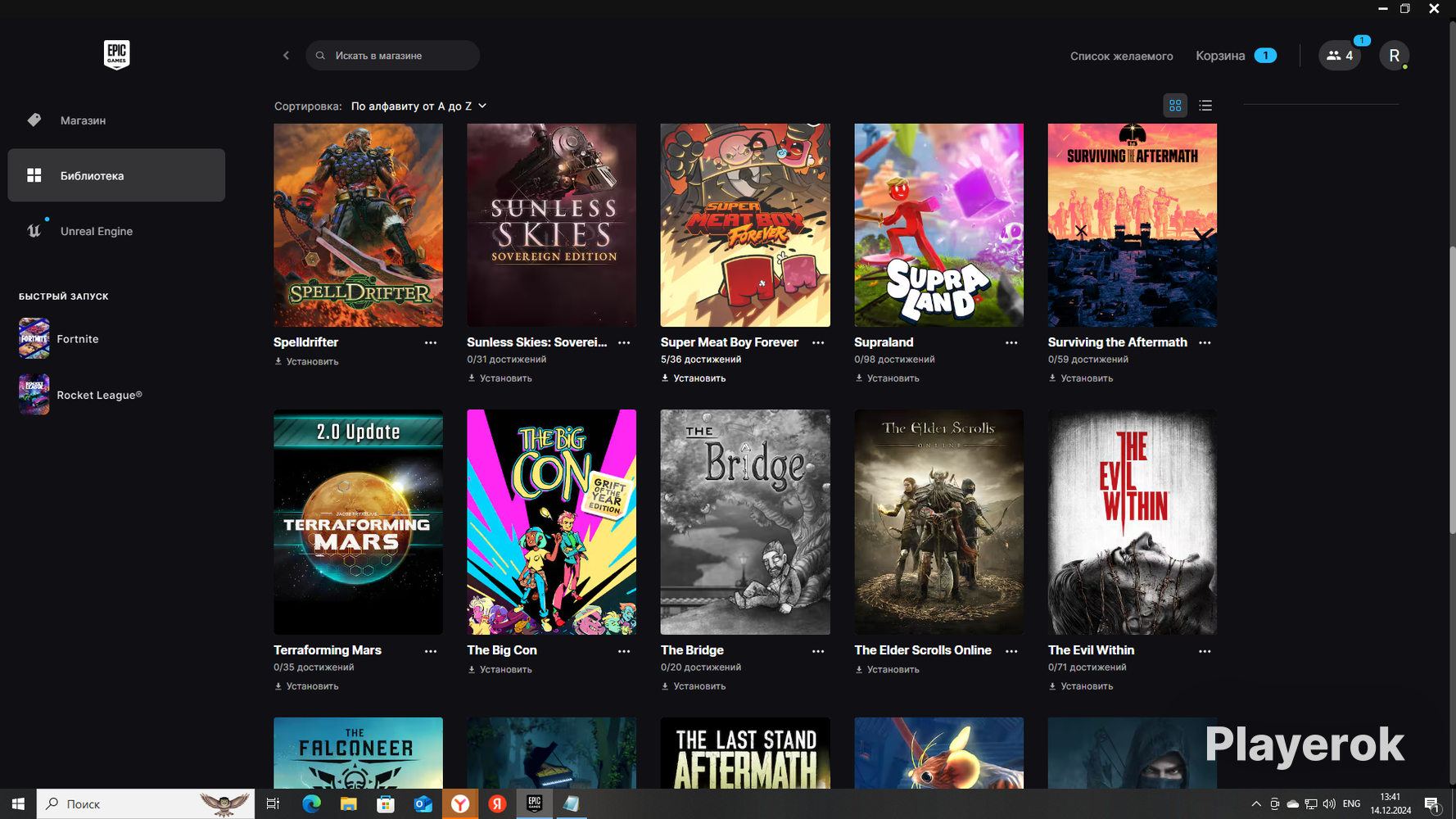
Task: Open Microsoft Store from taskbar
Action: [385, 804]
